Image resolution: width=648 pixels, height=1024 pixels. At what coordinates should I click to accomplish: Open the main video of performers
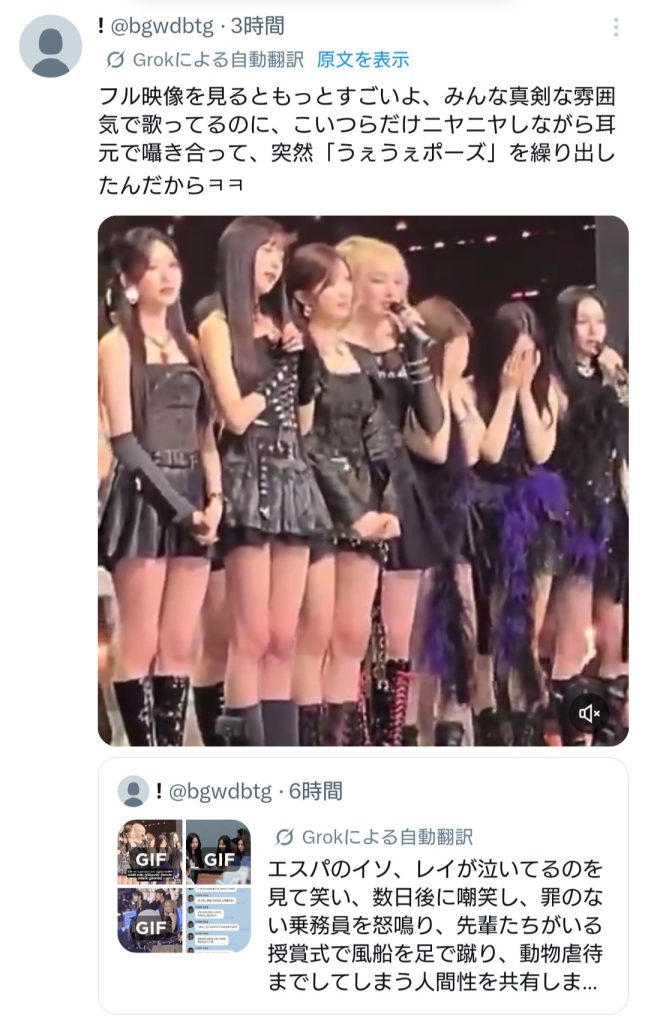coord(363,481)
